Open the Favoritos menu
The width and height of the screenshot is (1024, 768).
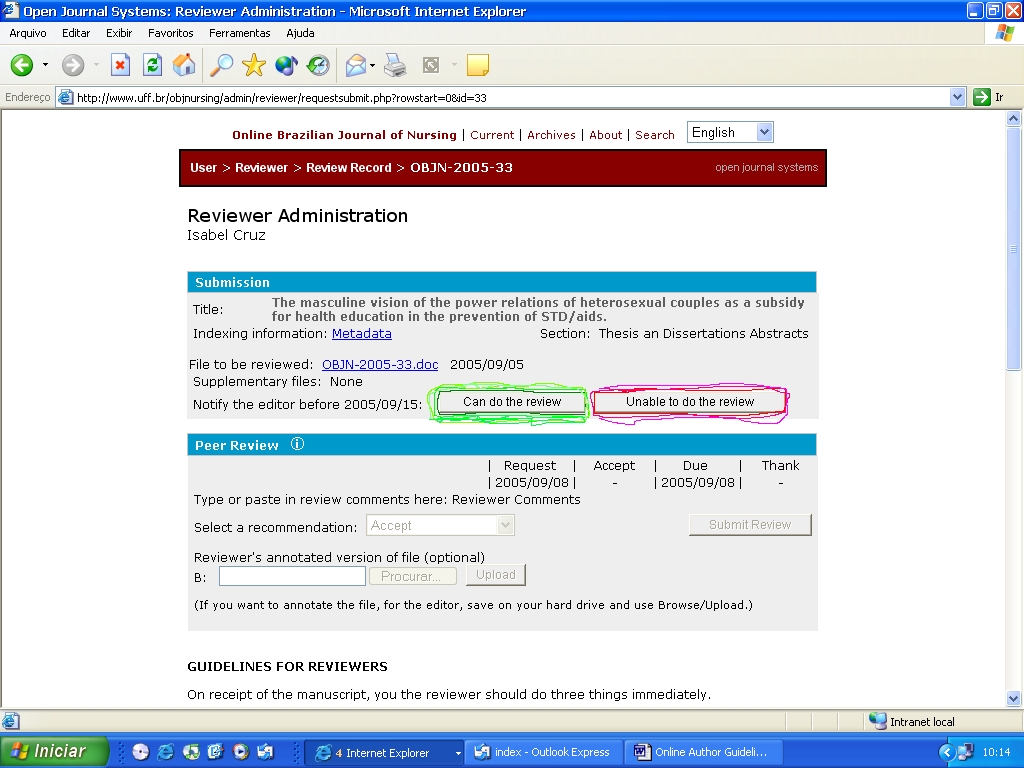tap(170, 33)
